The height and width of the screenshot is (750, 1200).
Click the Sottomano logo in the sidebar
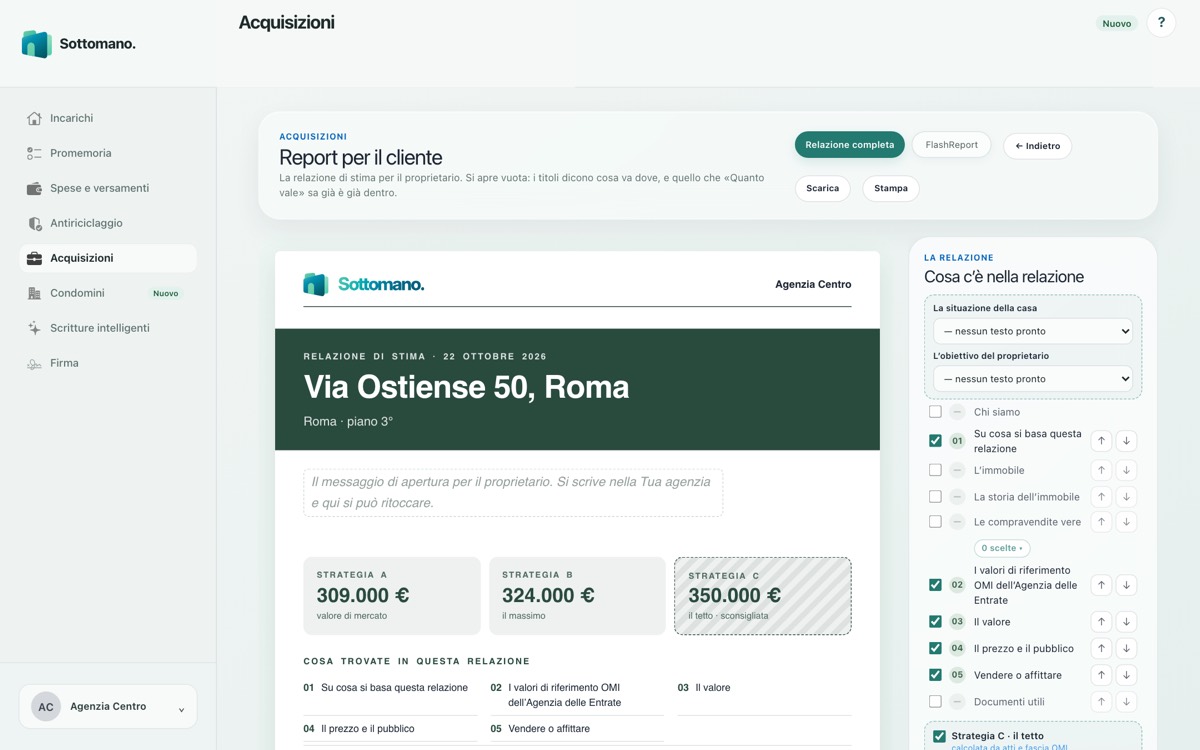(78, 44)
